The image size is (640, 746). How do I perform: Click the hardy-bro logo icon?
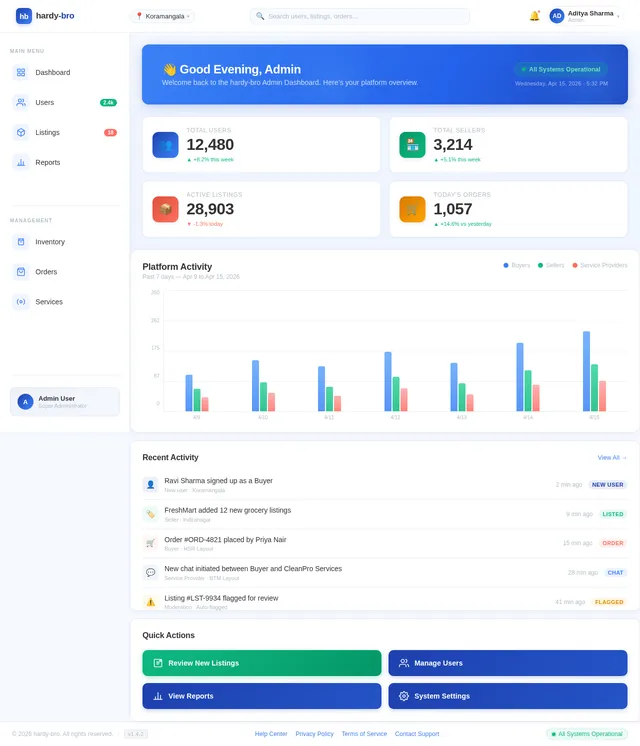point(24,16)
